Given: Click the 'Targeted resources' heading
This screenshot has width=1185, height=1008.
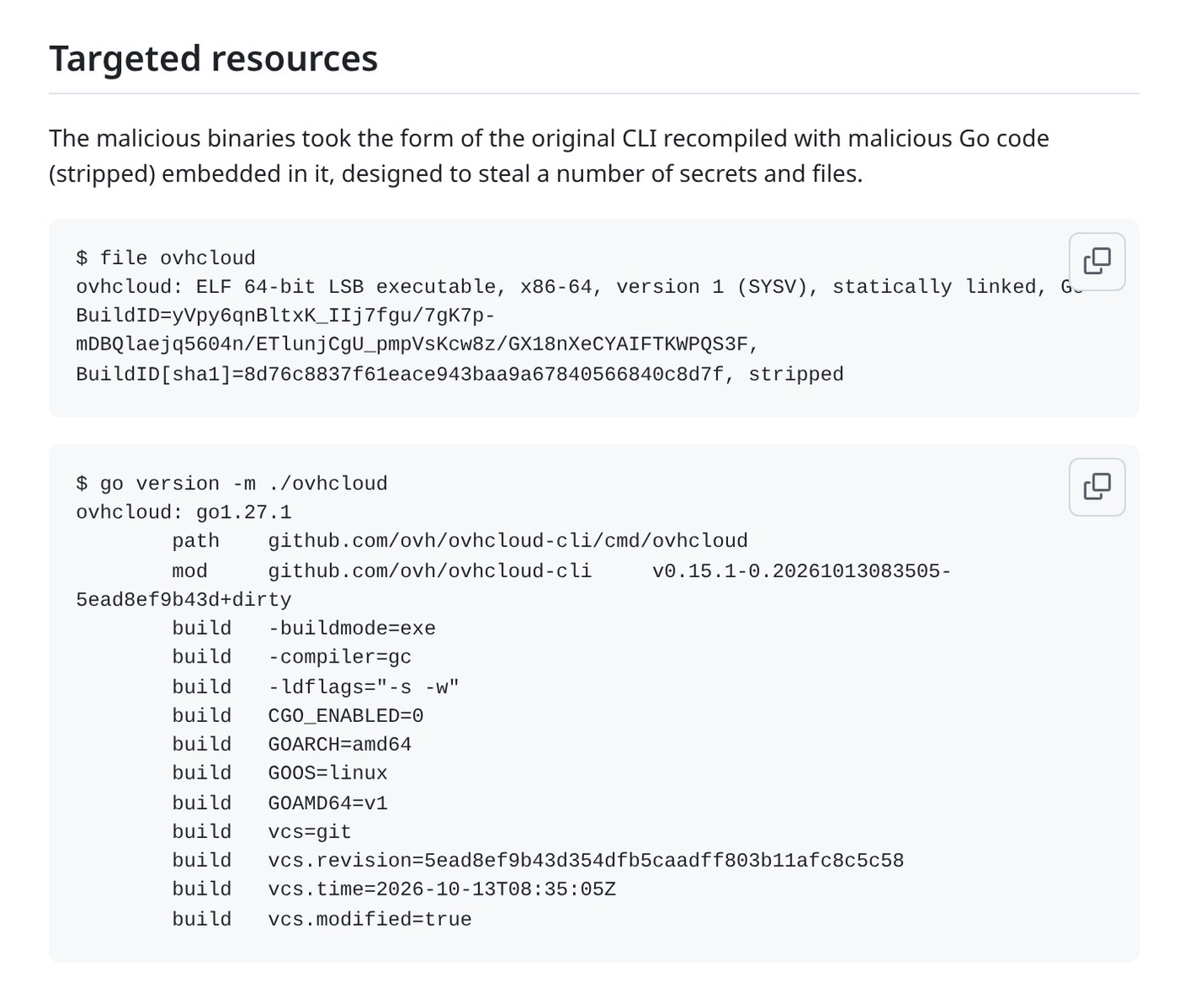Looking at the screenshot, I should click(x=213, y=58).
